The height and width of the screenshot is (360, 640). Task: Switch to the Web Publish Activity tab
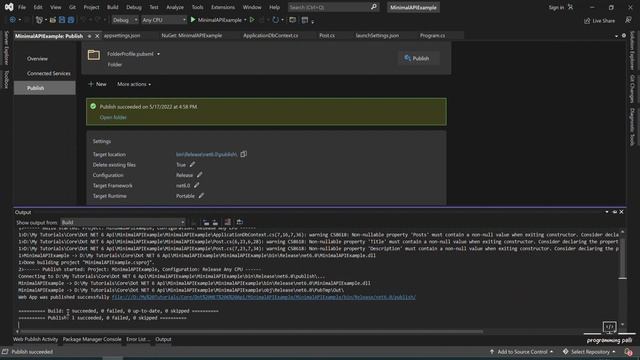pyautogui.click(x=36, y=339)
